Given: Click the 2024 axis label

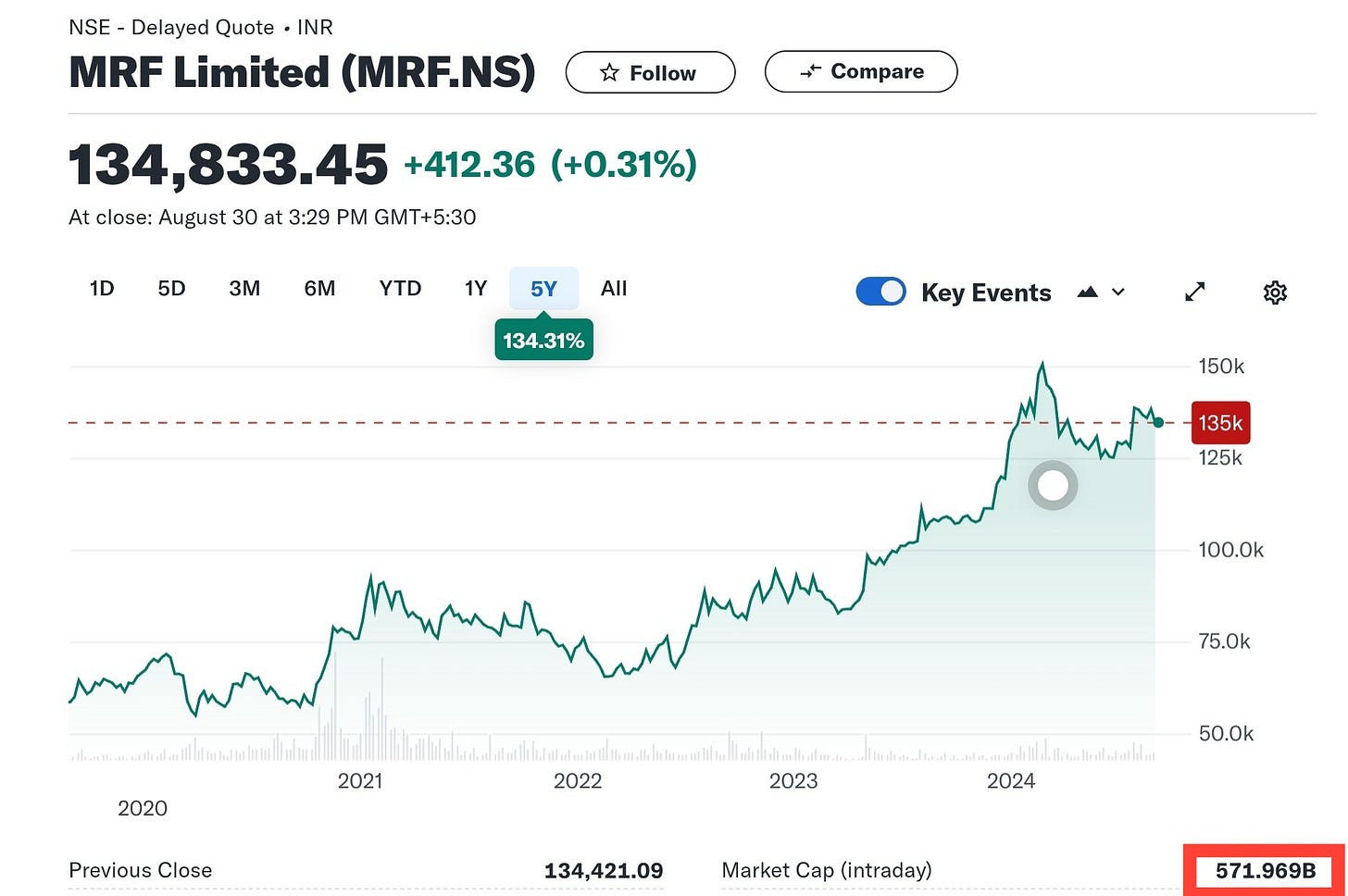Looking at the screenshot, I should click(x=1011, y=781).
